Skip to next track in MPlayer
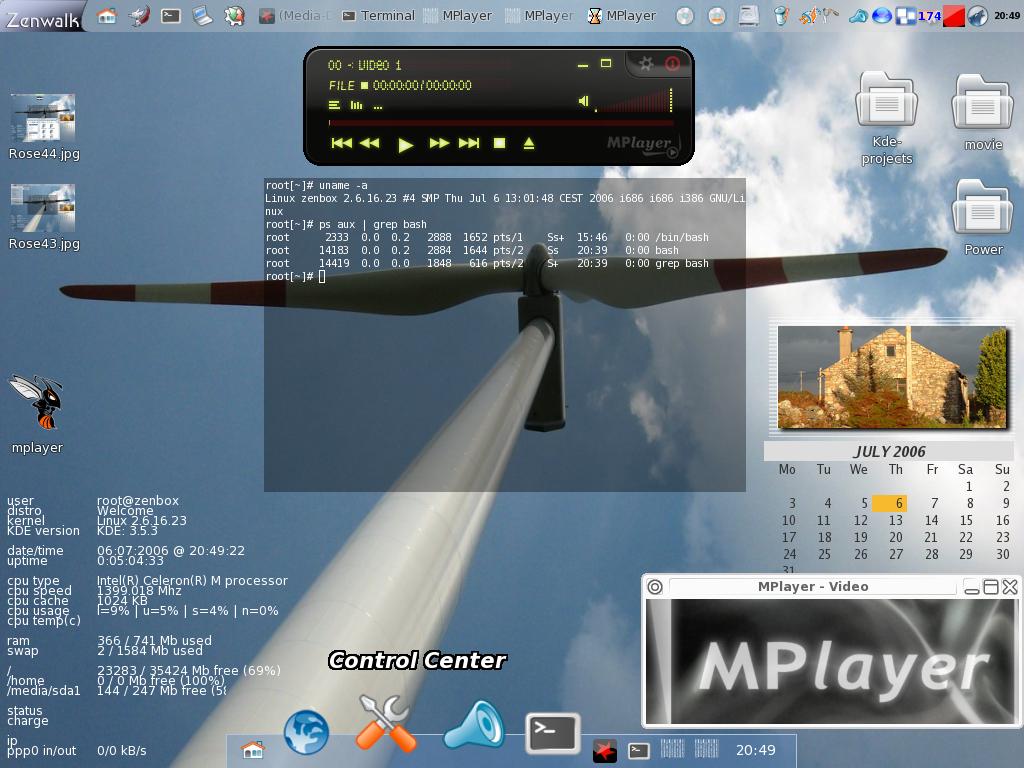1024x768 pixels. [469, 143]
